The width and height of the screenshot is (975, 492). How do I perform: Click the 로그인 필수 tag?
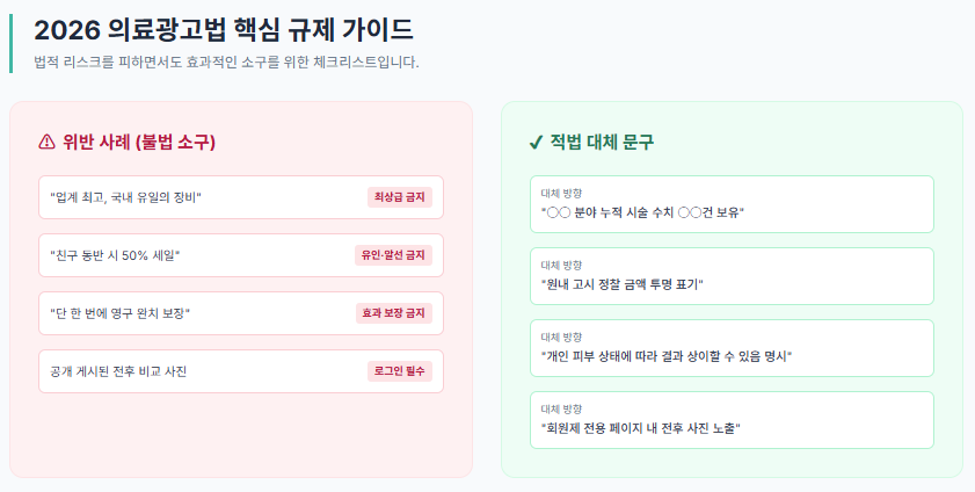point(399,371)
